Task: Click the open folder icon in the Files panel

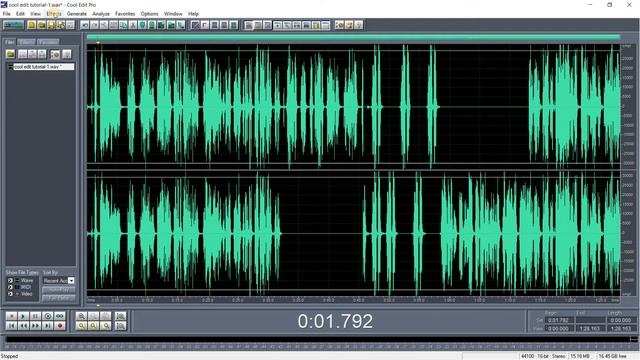Action: click(x=11, y=54)
